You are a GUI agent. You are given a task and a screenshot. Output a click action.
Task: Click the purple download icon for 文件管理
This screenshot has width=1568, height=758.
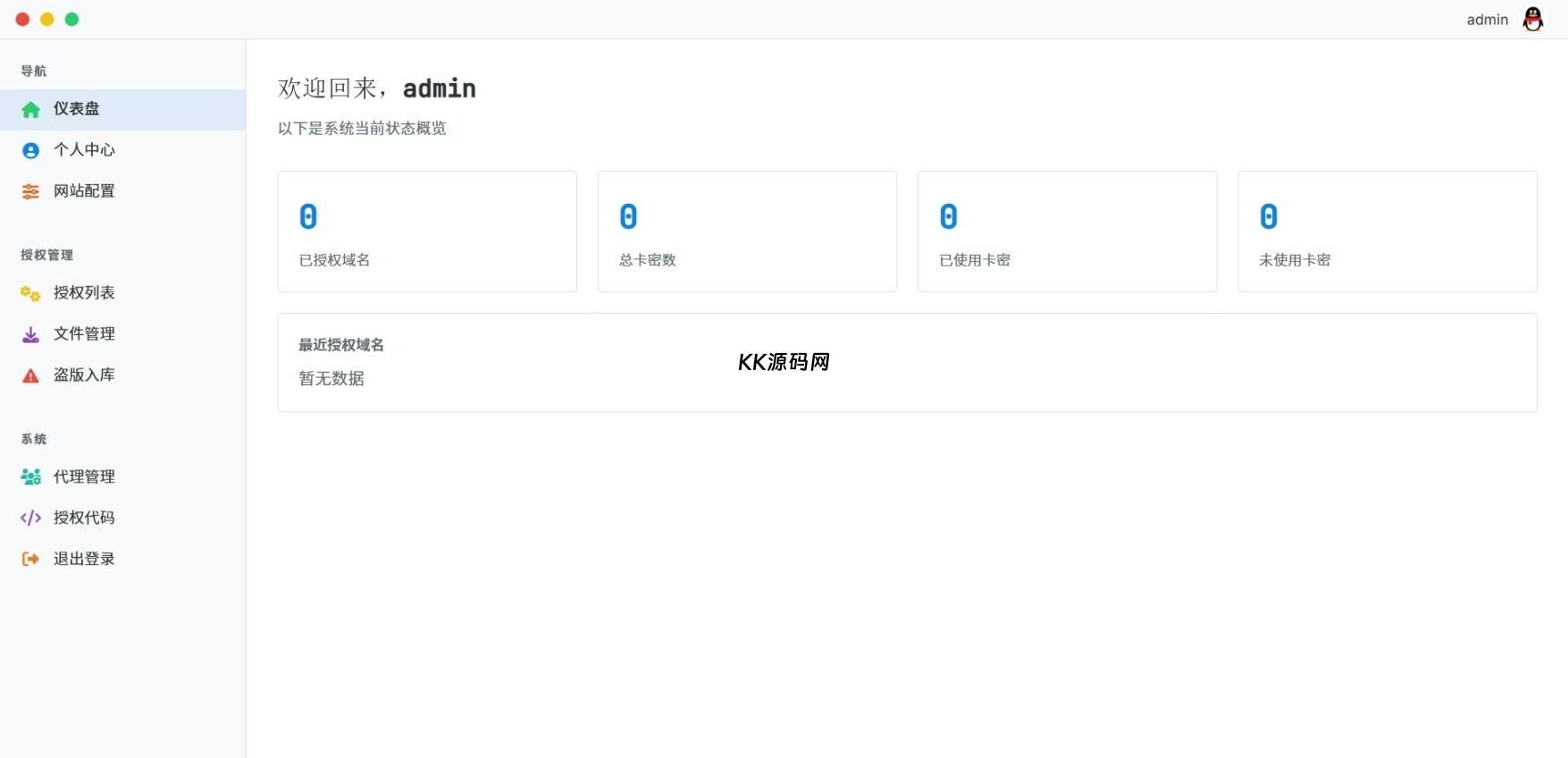30,334
